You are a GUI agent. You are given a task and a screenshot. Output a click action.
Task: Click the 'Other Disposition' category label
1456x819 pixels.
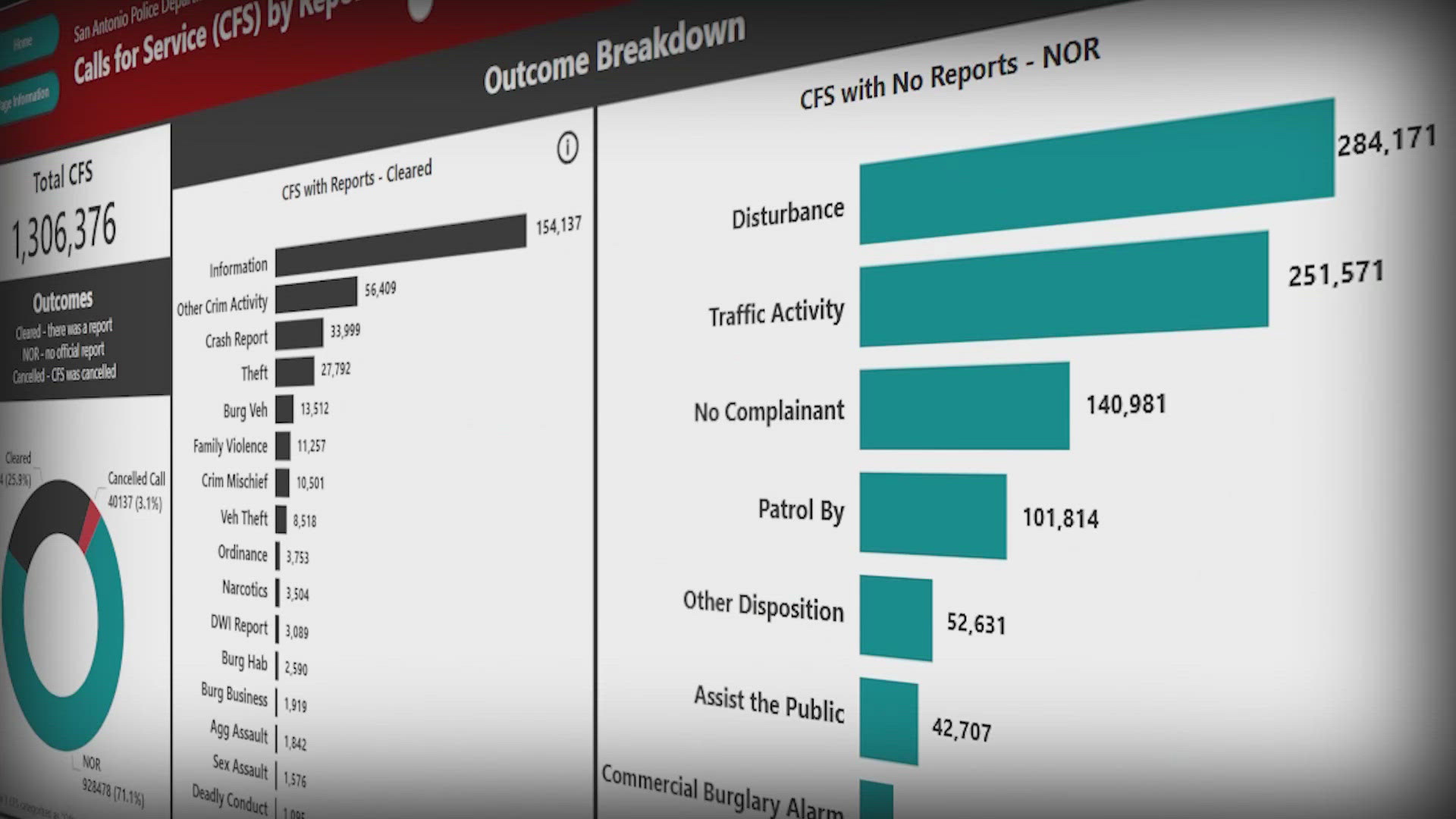click(763, 606)
